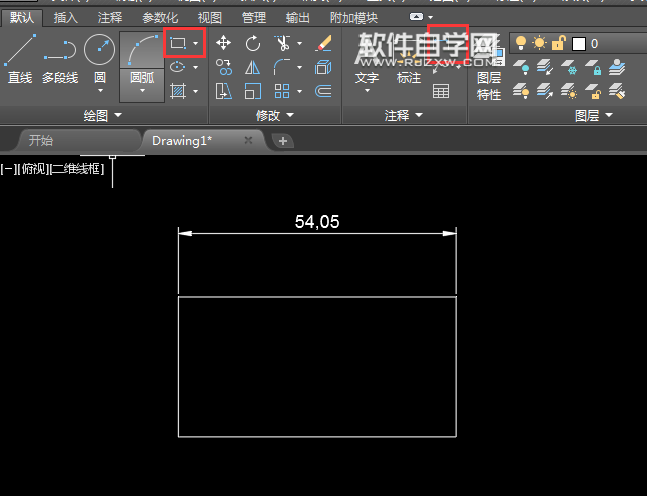Image resolution: width=647 pixels, height=496 pixels.
Task: Select the 多段线 (Polyline) tool
Action: [60, 59]
